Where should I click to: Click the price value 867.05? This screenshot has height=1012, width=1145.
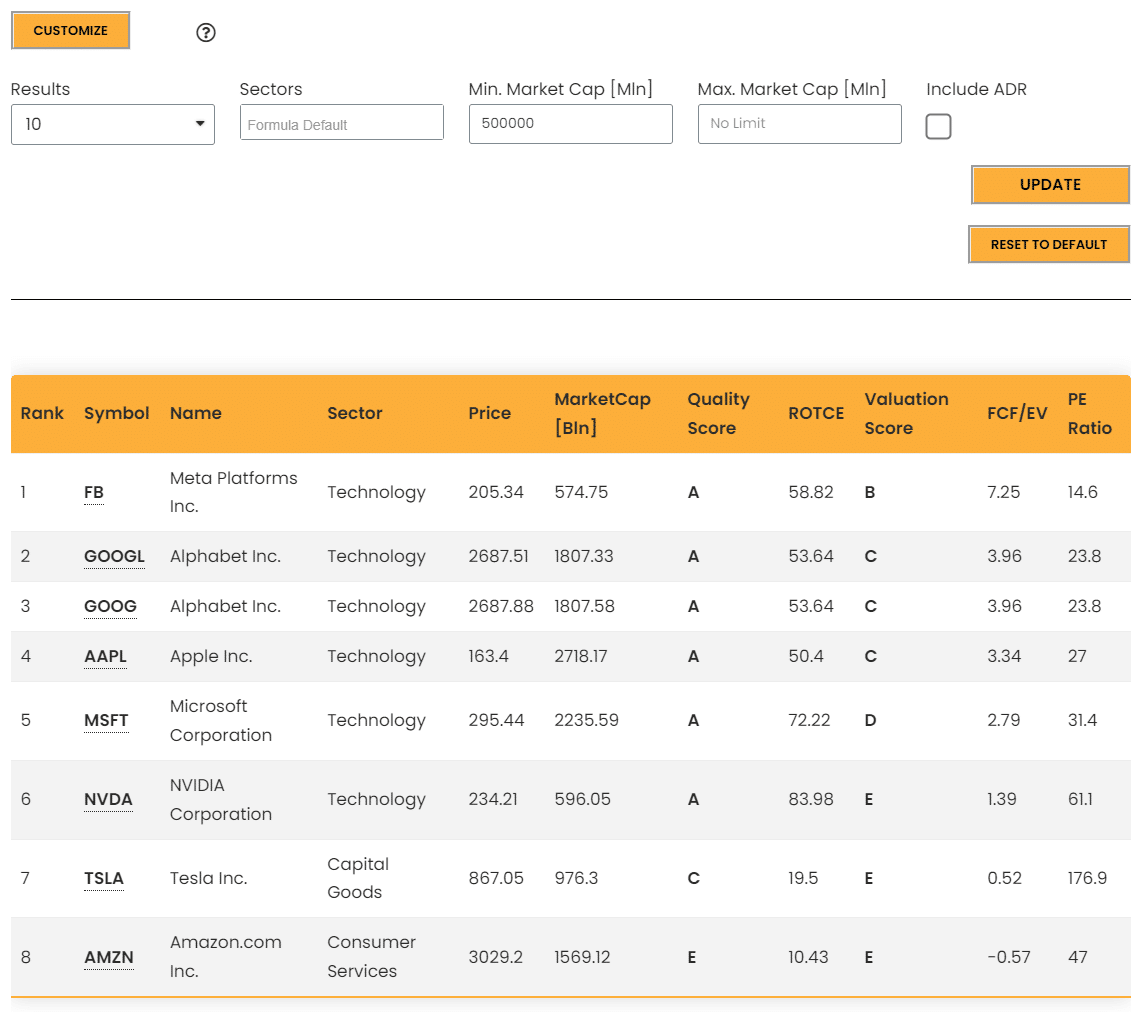pos(496,878)
